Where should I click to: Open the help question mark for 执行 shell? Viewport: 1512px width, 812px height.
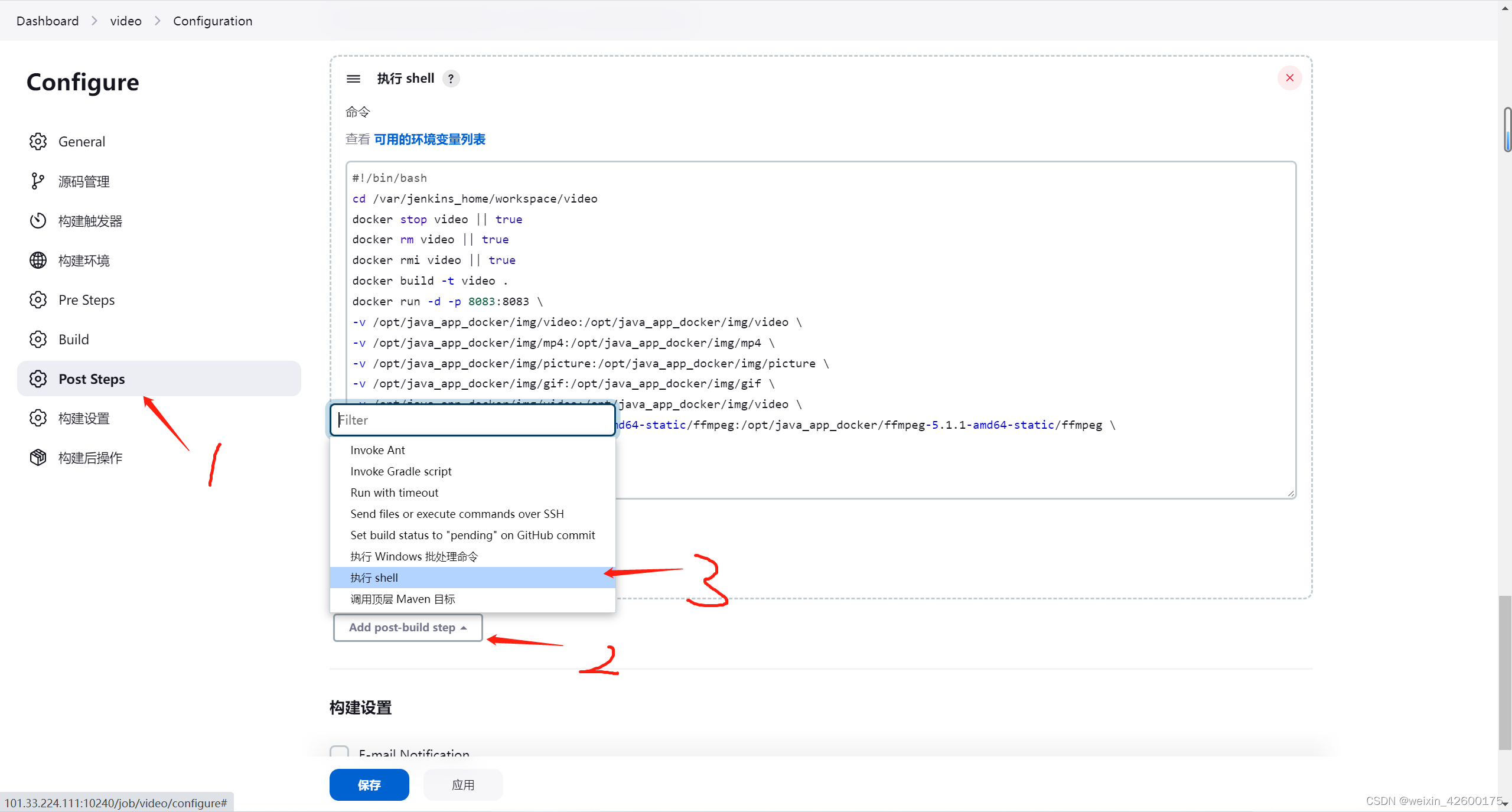(x=451, y=79)
